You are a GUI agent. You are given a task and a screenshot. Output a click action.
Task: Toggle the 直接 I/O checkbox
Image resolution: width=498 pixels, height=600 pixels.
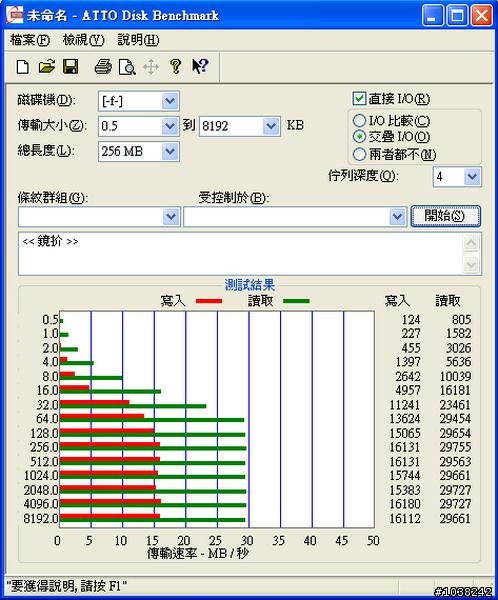point(359,98)
